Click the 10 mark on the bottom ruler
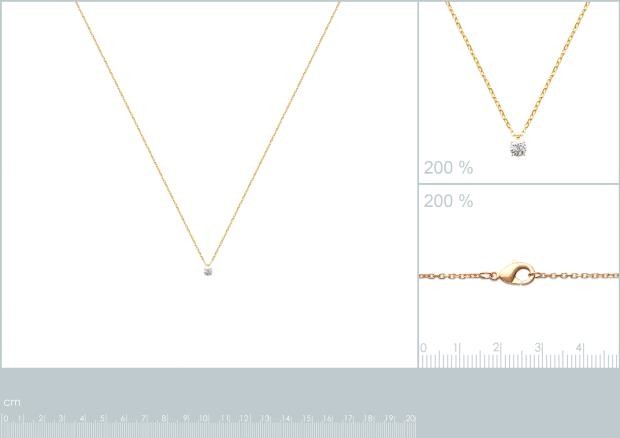Image resolution: width=620 pixels, height=438 pixels. tap(204, 418)
